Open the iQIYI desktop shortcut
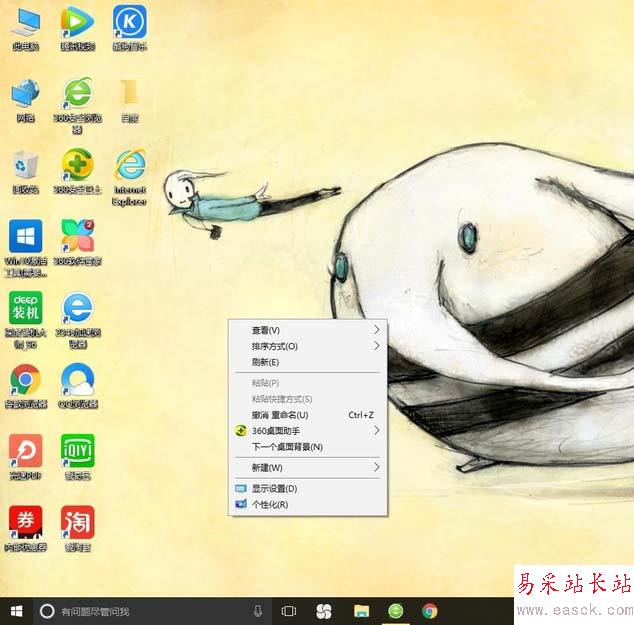Viewport: 634px width, 625px height. [x=77, y=452]
